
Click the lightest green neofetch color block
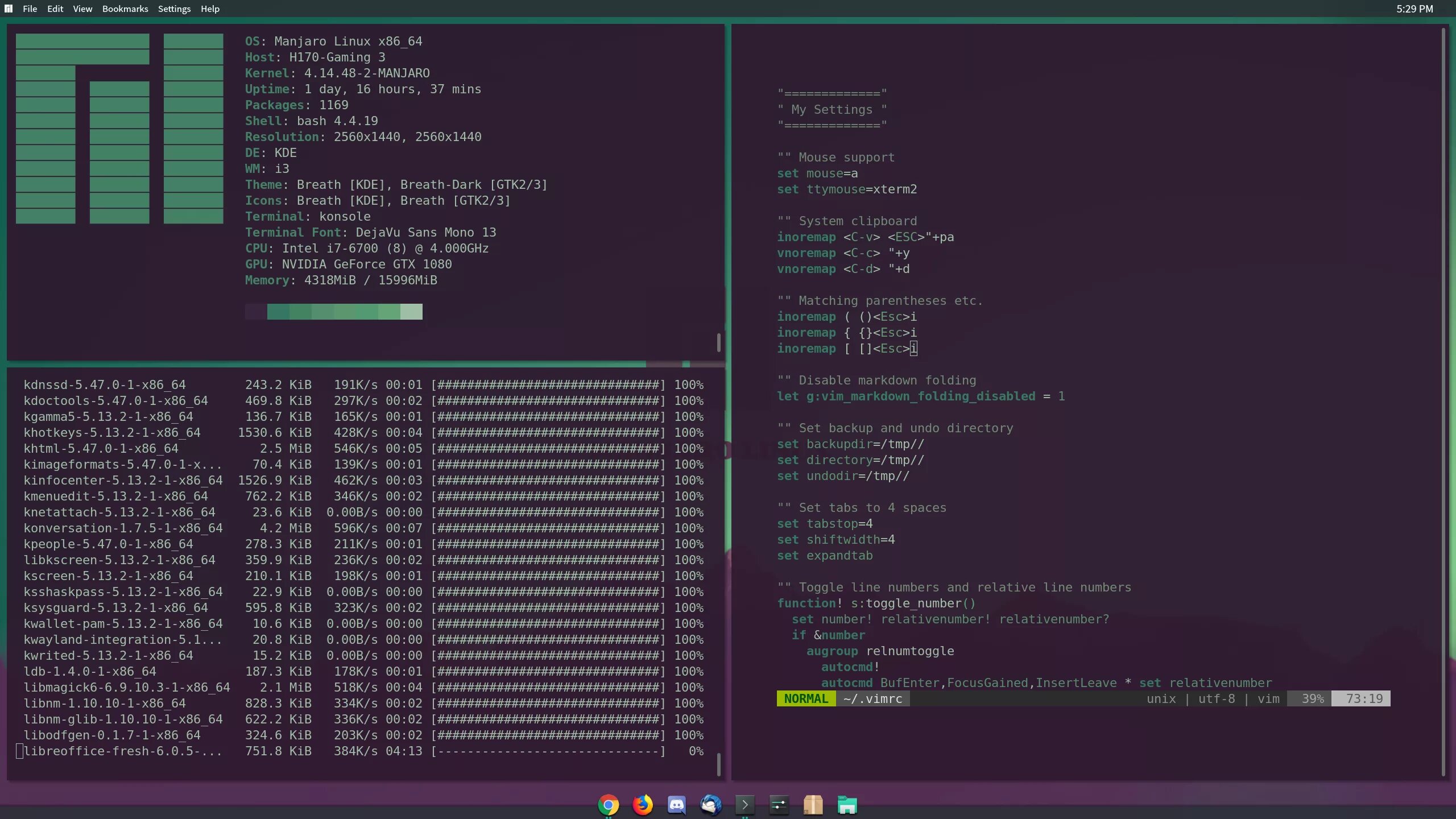coord(411,312)
